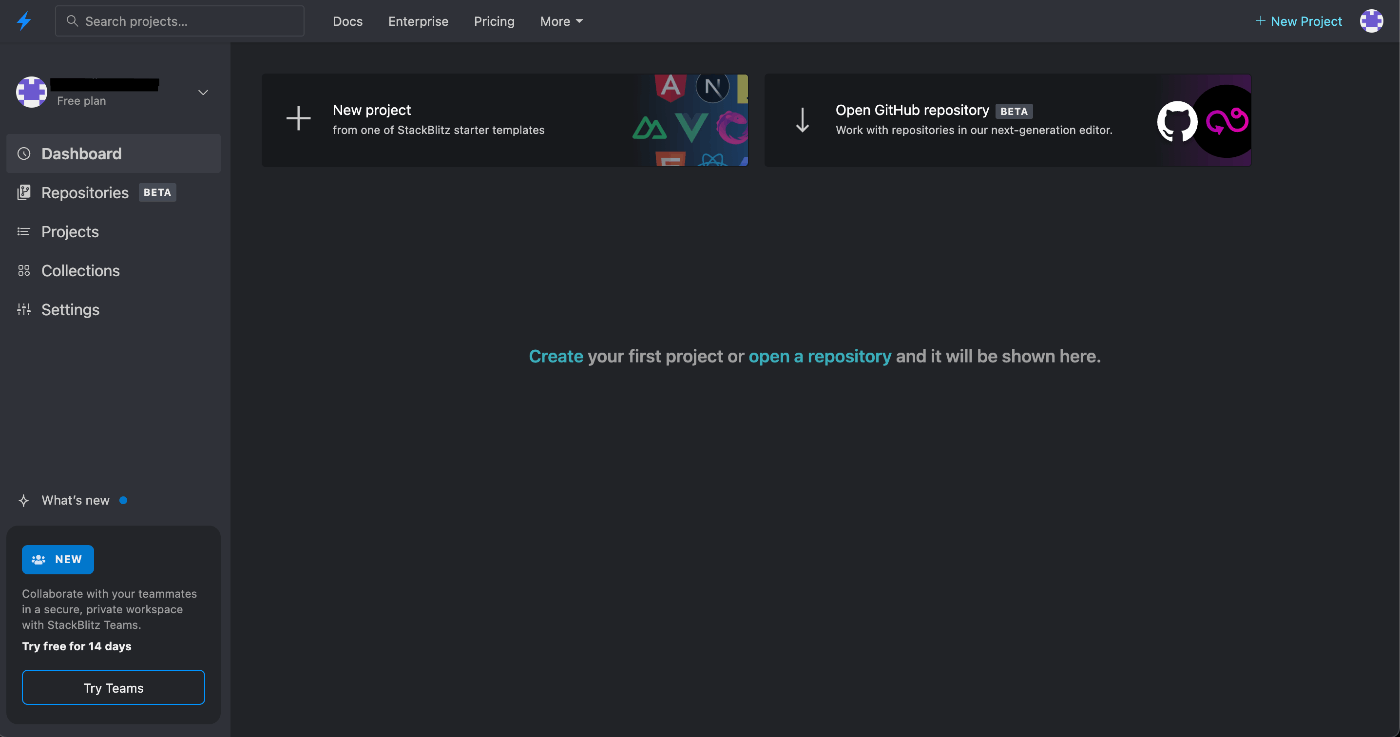Go to the Pricing page
Image resolution: width=1400 pixels, height=737 pixels.
pyautogui.click(x=494, y=21)
